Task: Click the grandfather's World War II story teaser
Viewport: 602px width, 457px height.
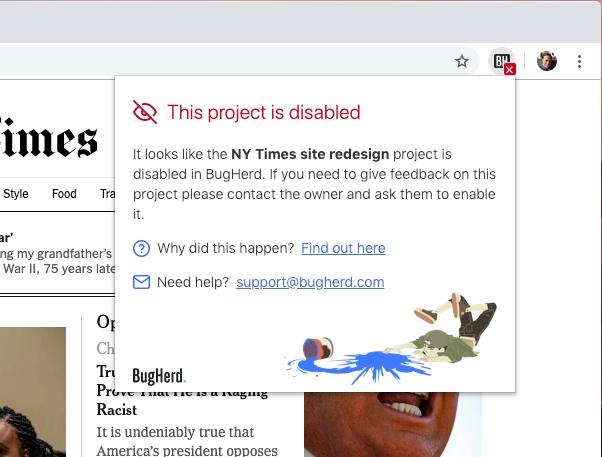Action: click(57, 253)
